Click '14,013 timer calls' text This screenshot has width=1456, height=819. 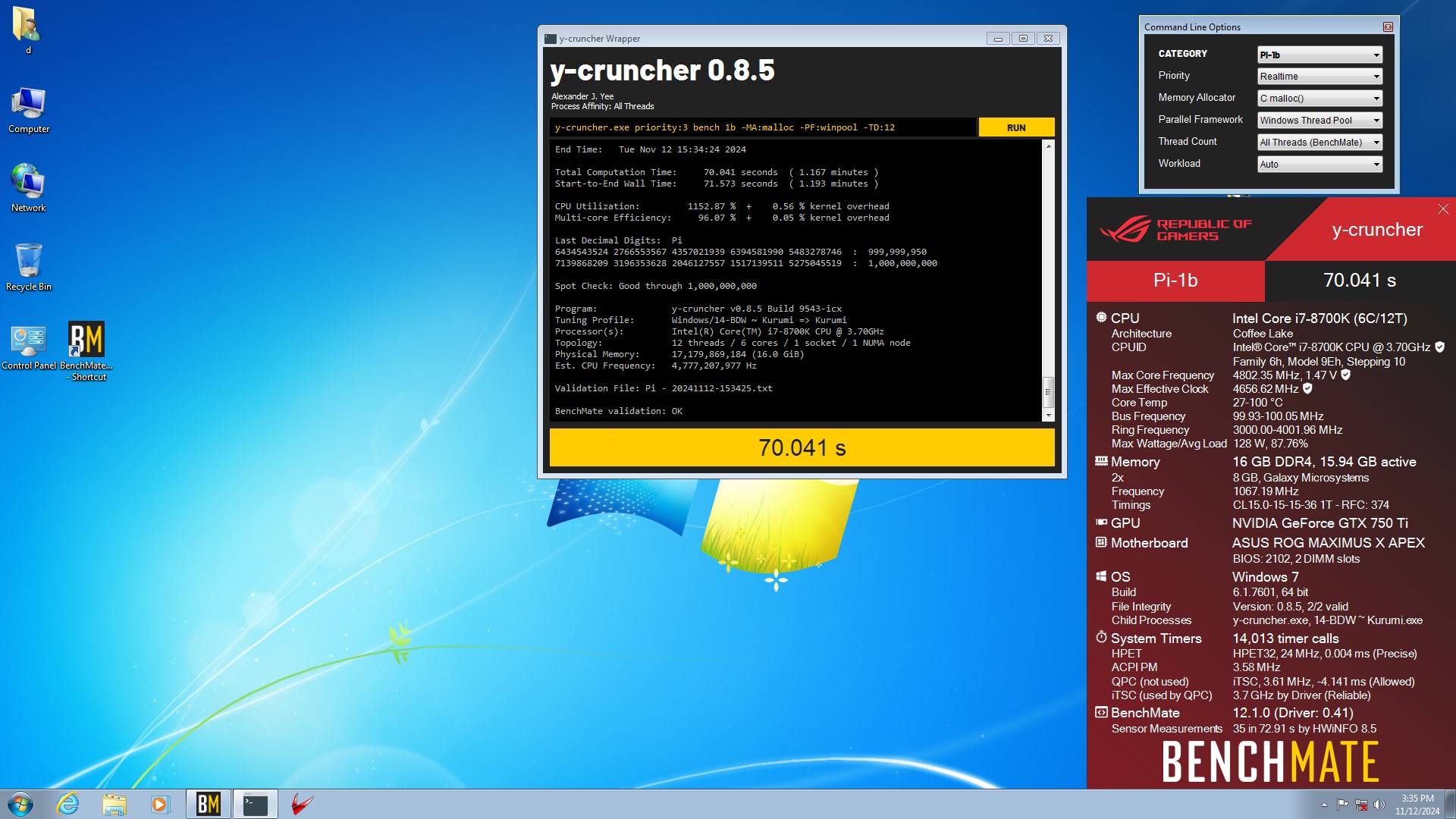1286,639
